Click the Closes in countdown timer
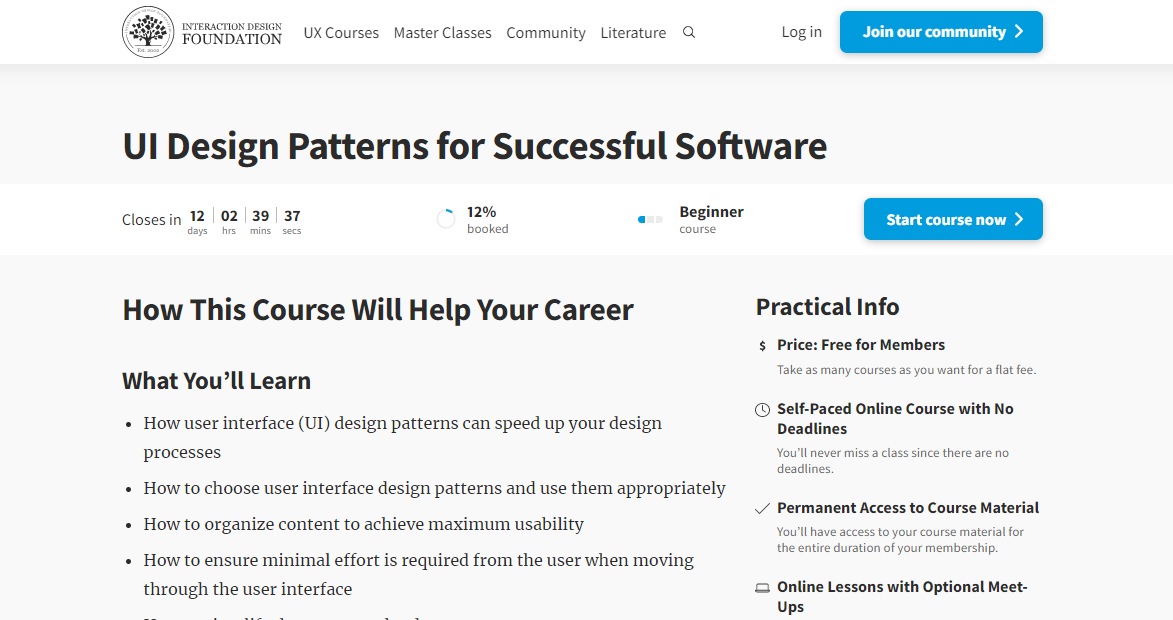 tap(212, 220)
